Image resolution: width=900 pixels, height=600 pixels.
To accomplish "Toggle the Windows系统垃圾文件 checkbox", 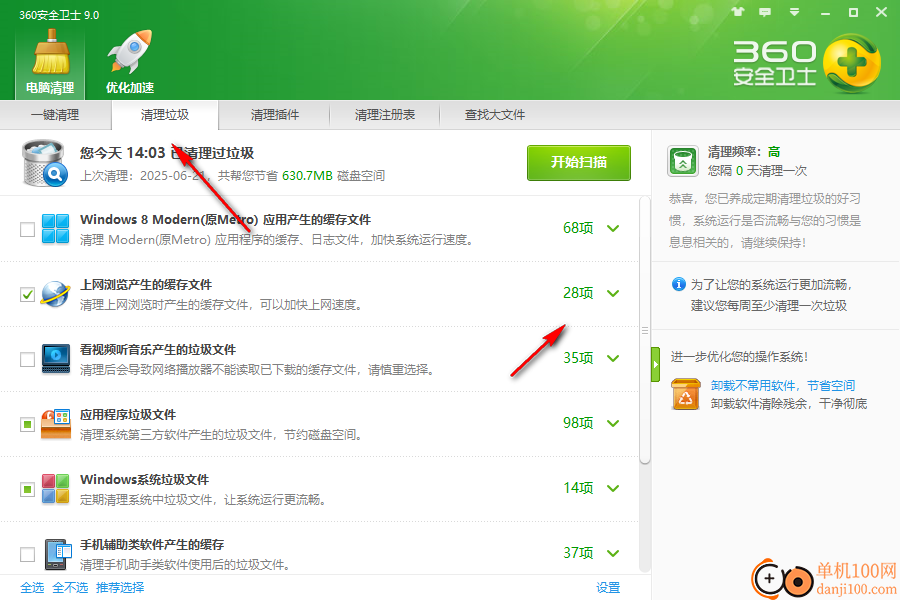I will point(27,489).
